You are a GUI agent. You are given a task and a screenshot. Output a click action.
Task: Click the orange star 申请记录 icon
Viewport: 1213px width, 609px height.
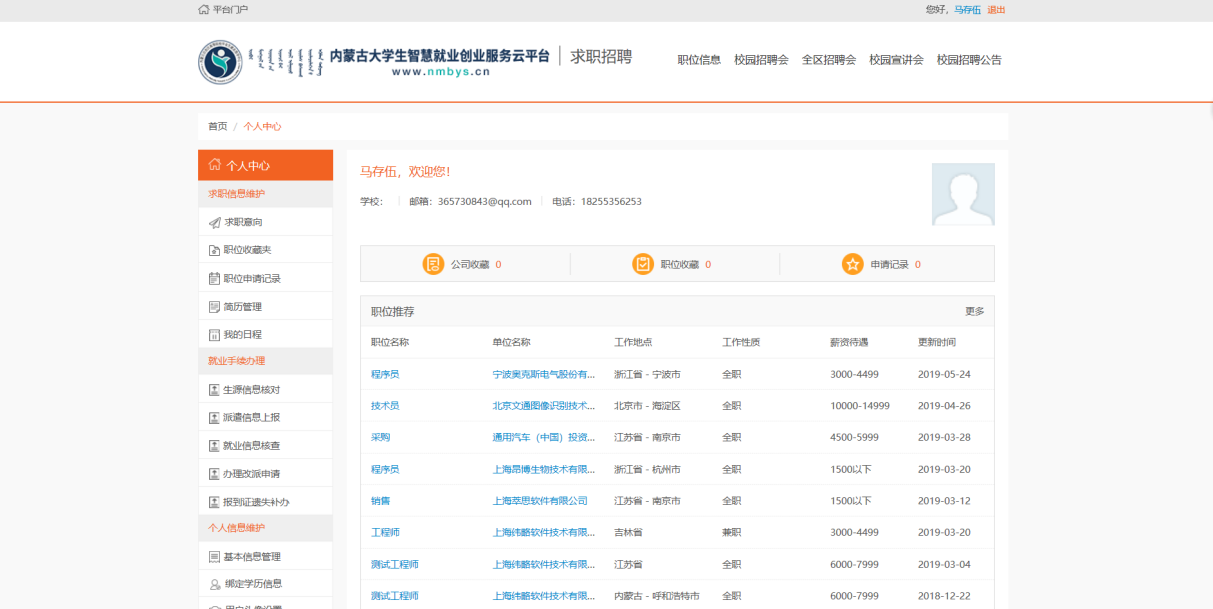[852, 264]
